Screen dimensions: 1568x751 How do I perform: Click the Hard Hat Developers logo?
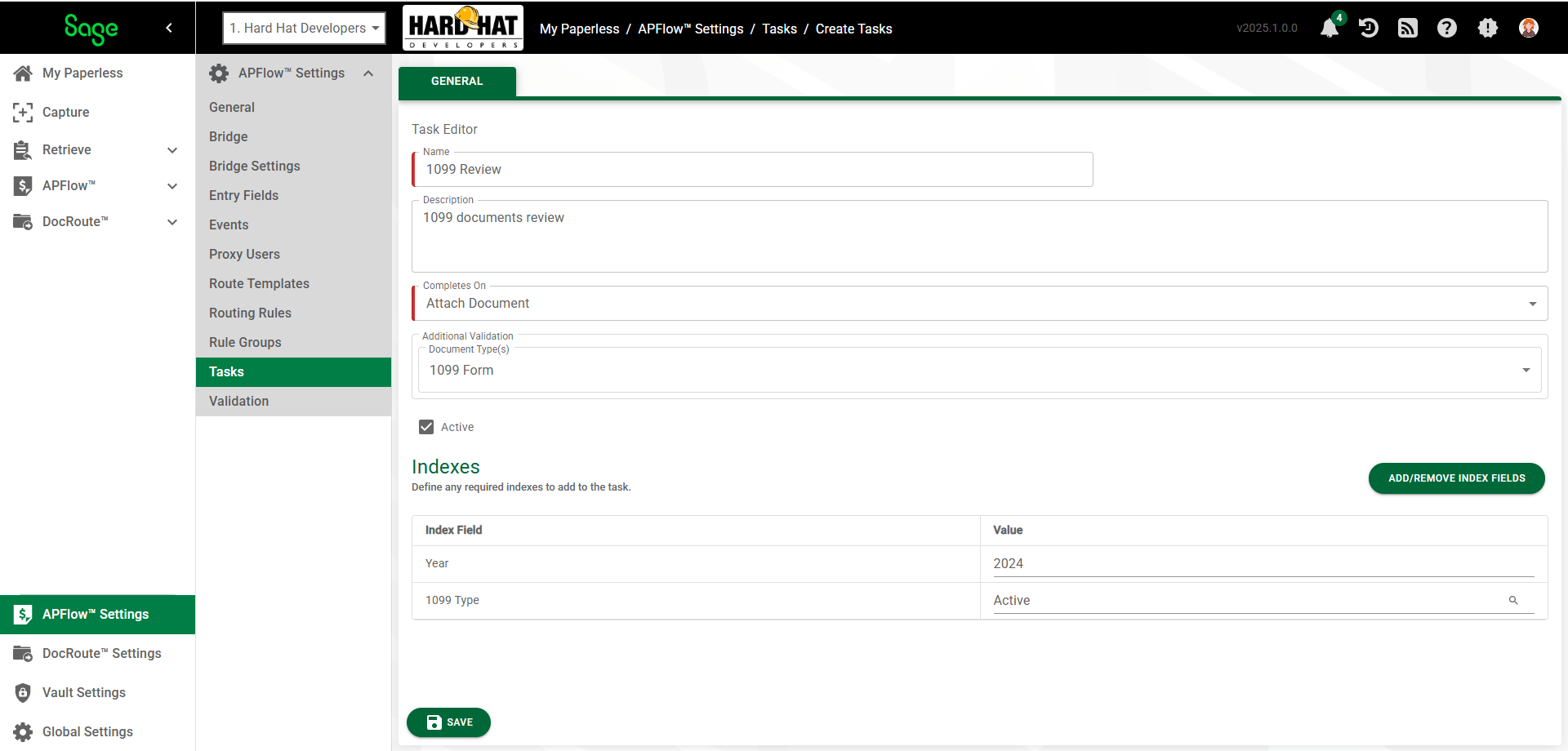click(463, 28)
